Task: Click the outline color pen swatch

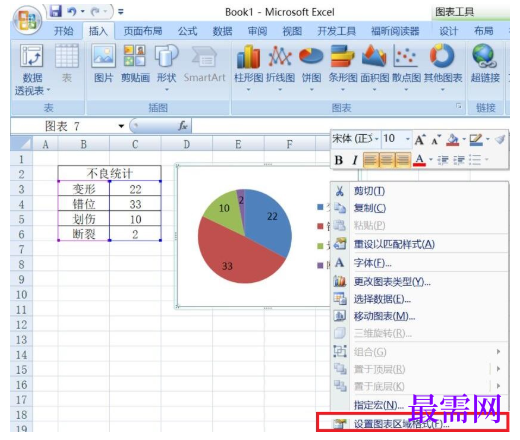Action: [476, 139]
